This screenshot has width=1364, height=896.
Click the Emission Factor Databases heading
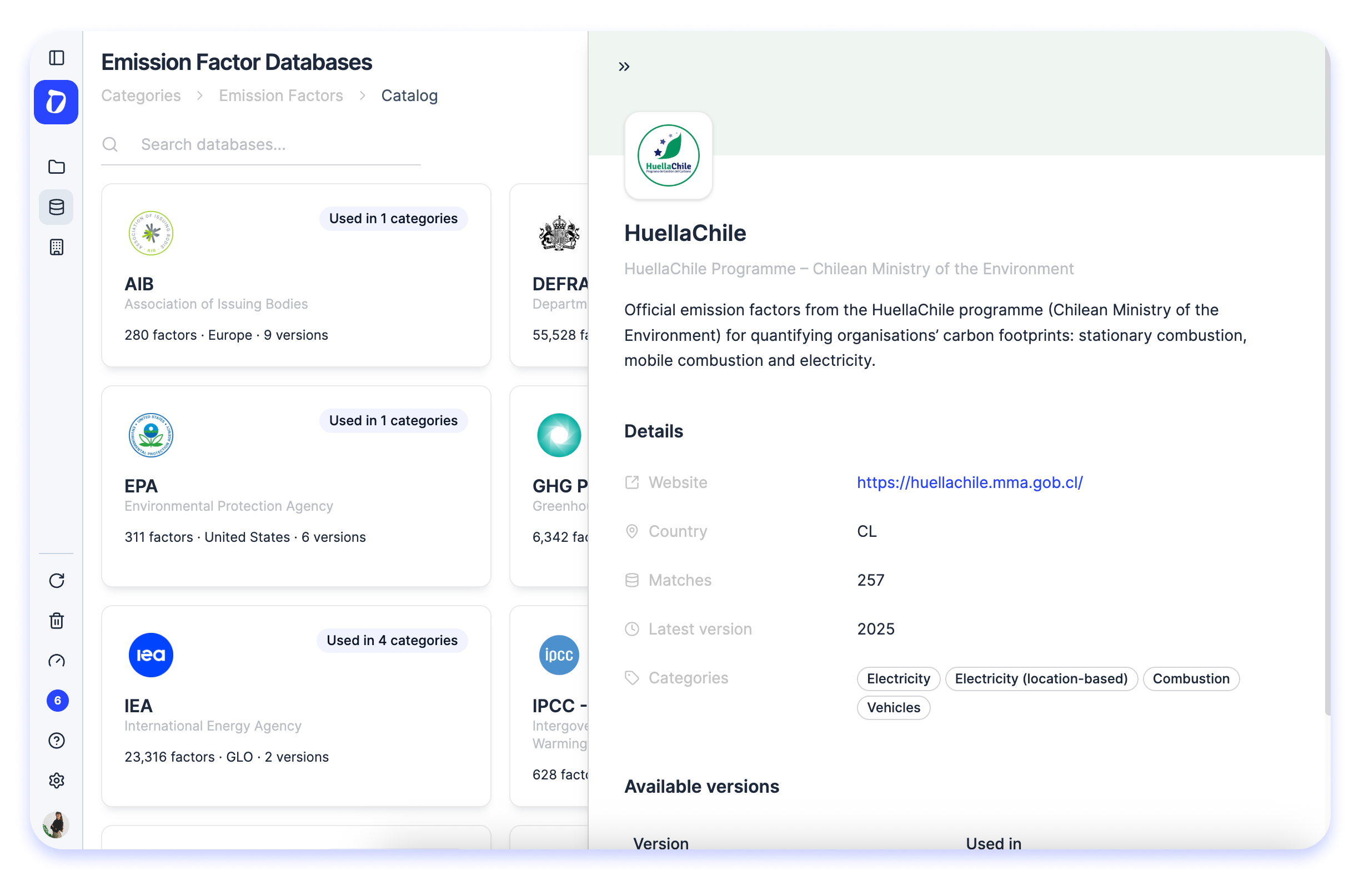237,62
